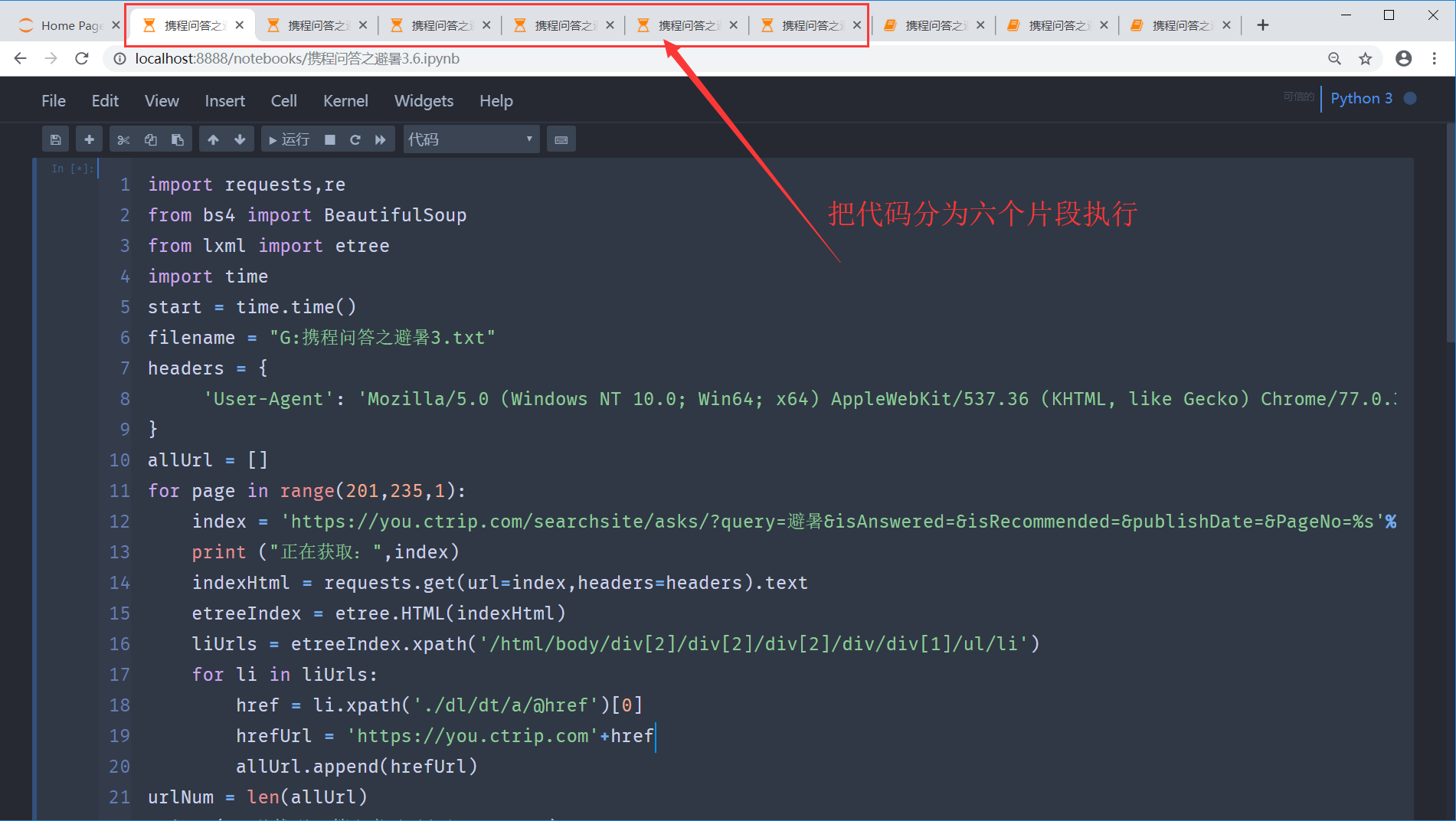View site information icon in address bar
The width and height of the screenshot is (1456, 821).
coord(119,58)
